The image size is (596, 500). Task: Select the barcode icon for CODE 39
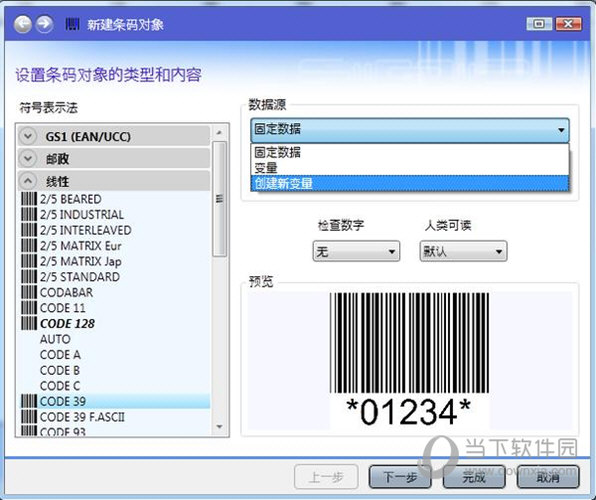click(29, 402)
